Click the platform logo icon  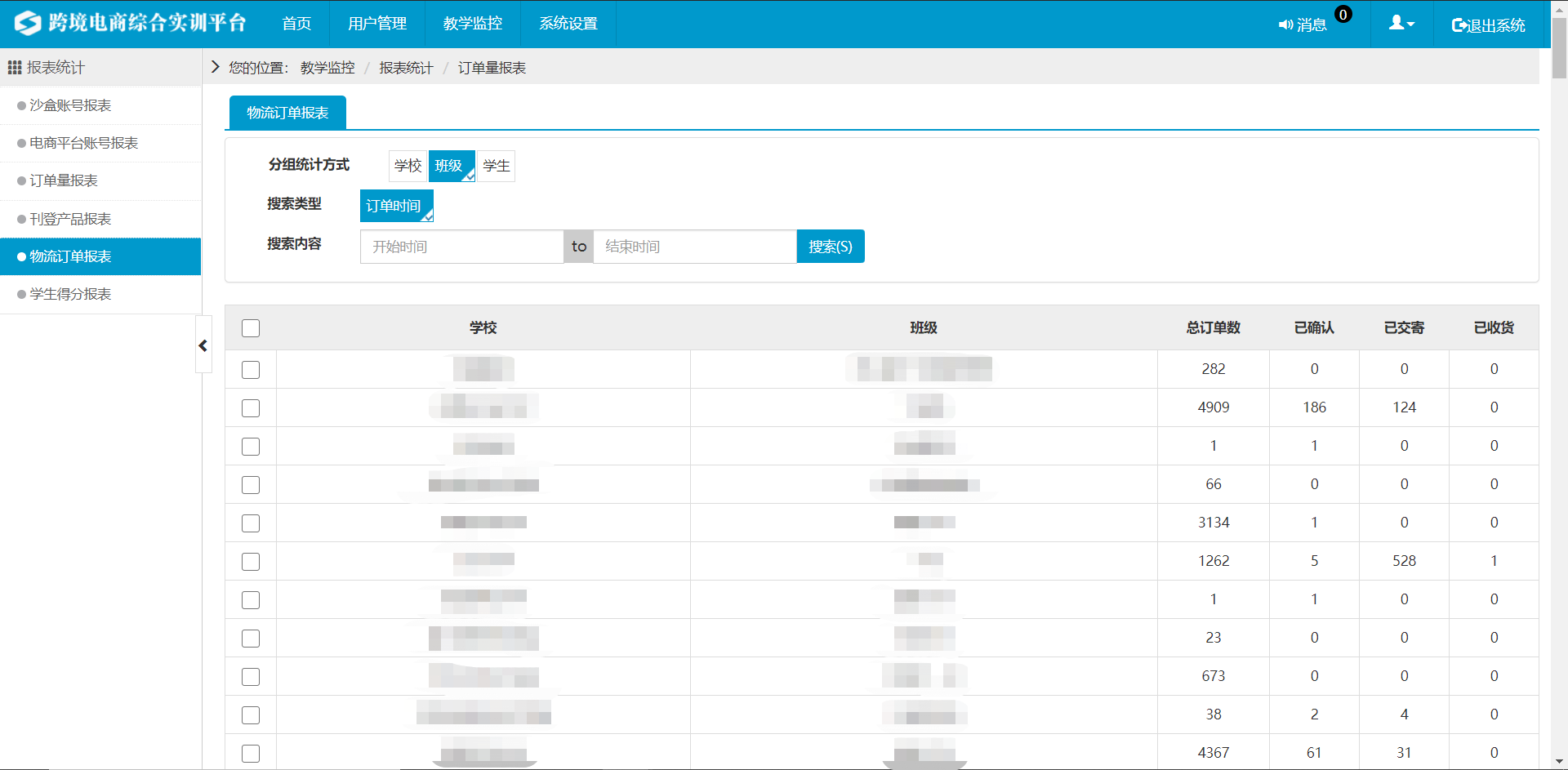point(28,23)
